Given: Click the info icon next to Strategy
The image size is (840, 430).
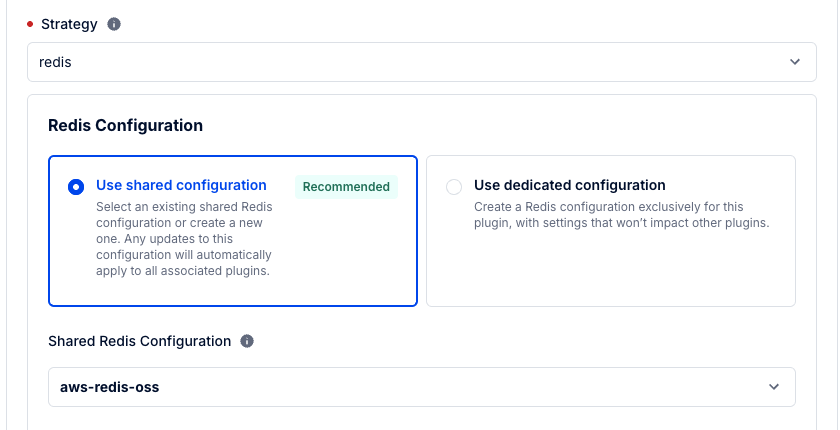Looking at the screenshot, I should pos(114,24).
